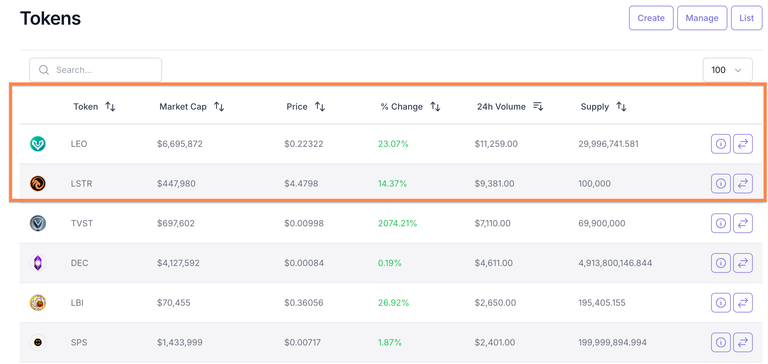Click swap icon for LSTR token
This screenshot has height=364, width=768.
coord(743,184)
